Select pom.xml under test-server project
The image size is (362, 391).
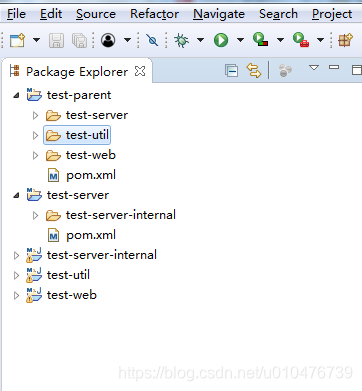click(91, 235)
